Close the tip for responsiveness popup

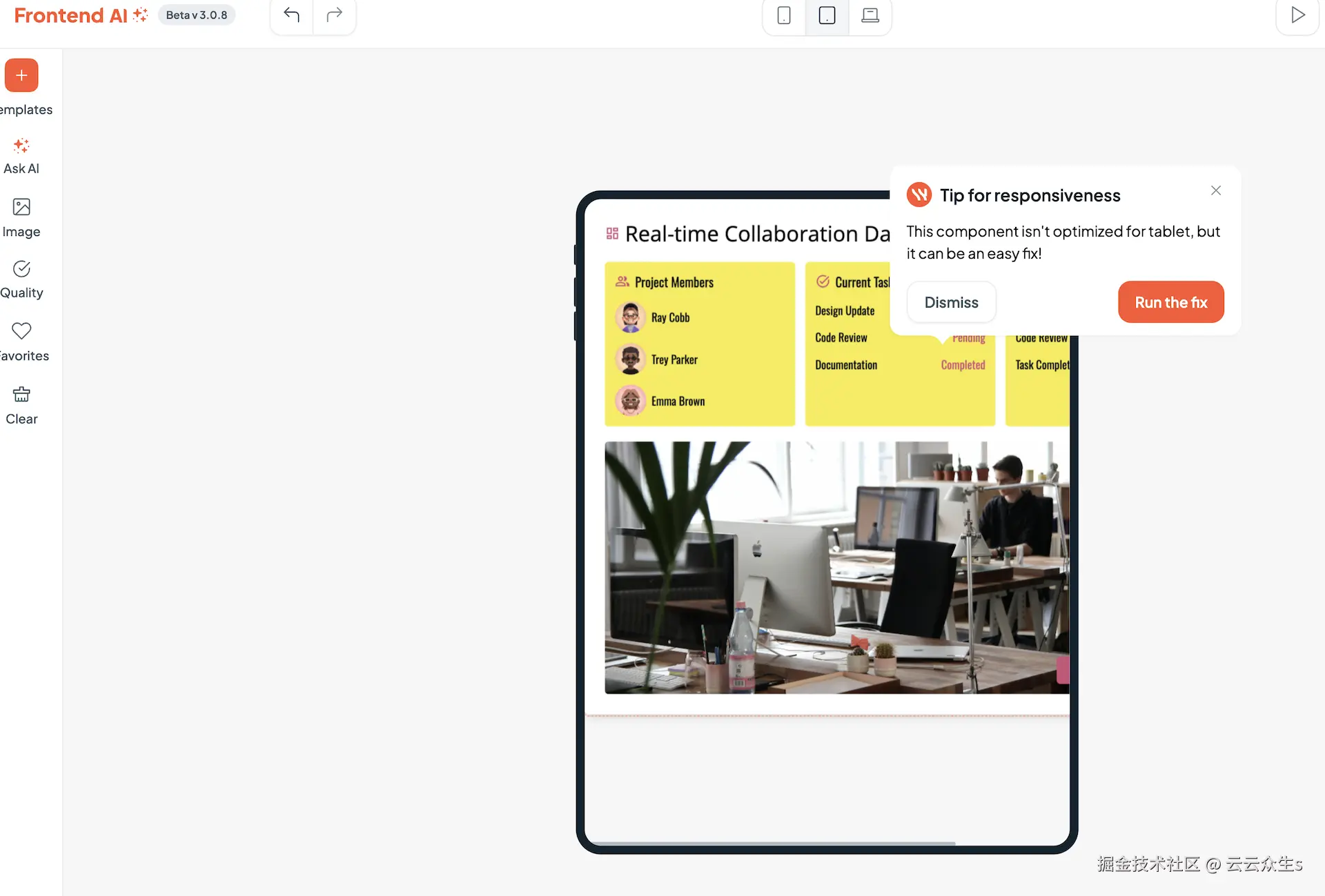pos(1216,190)
